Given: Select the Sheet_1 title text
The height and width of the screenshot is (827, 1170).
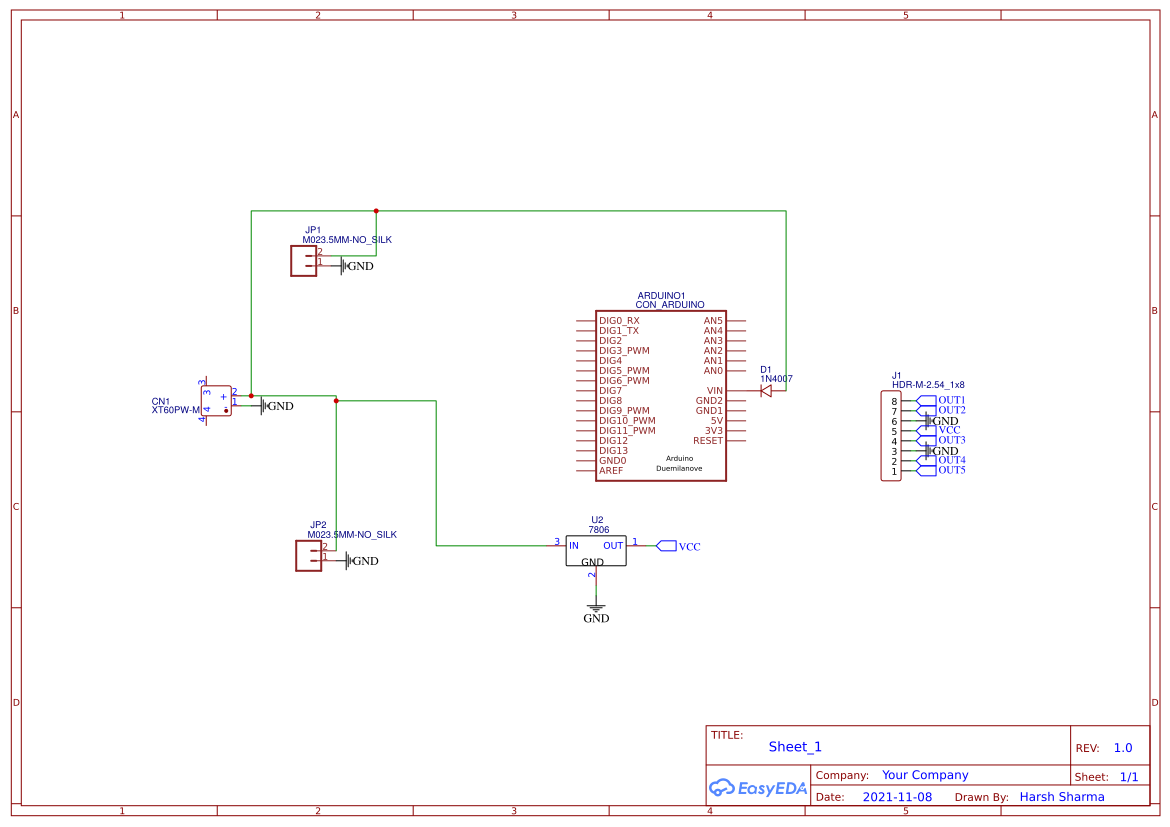Looking at the screenshot, I should coord(795,746).
